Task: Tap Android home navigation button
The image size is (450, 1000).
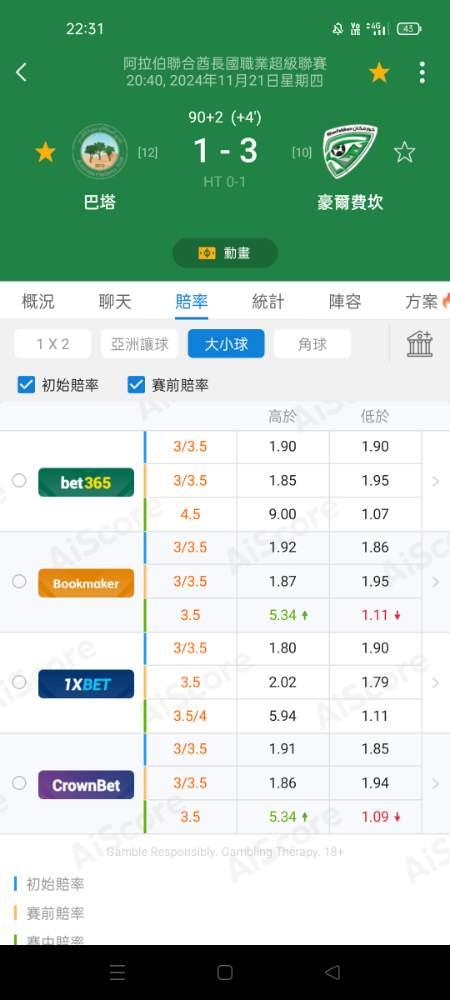Action: (224, 973)
